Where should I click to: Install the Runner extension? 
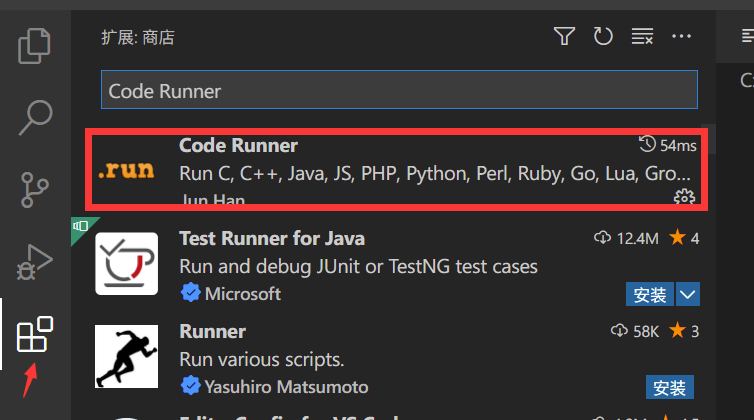[x=669, y=387]
